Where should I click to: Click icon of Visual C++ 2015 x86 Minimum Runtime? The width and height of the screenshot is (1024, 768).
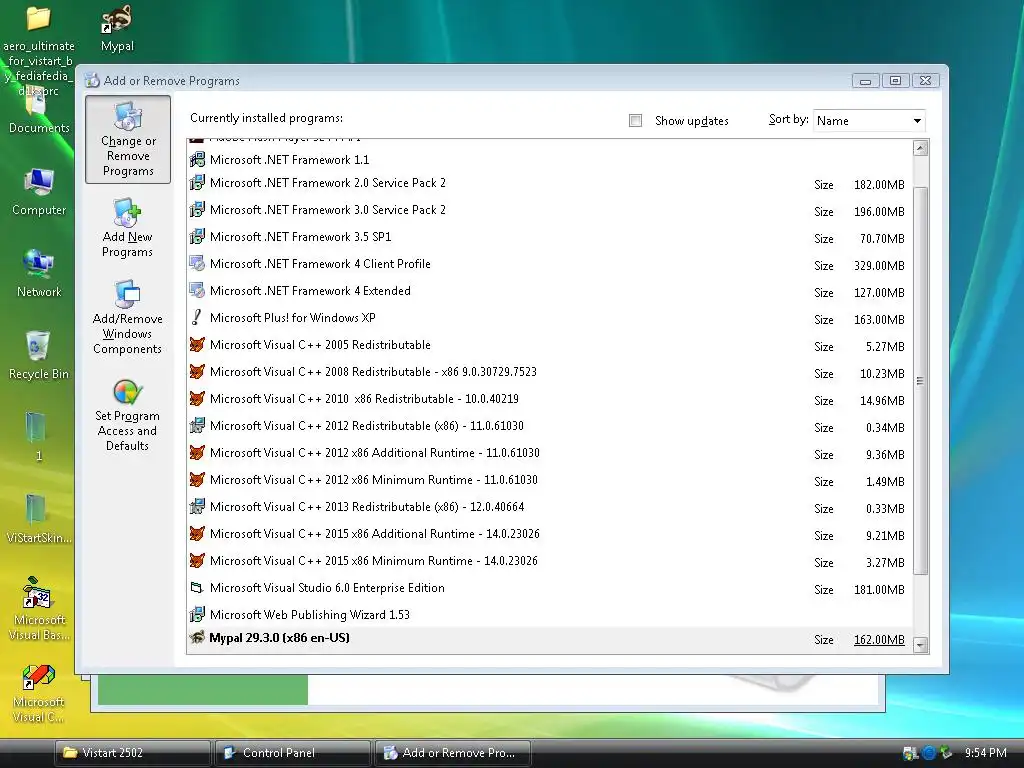tap(197, 560)
